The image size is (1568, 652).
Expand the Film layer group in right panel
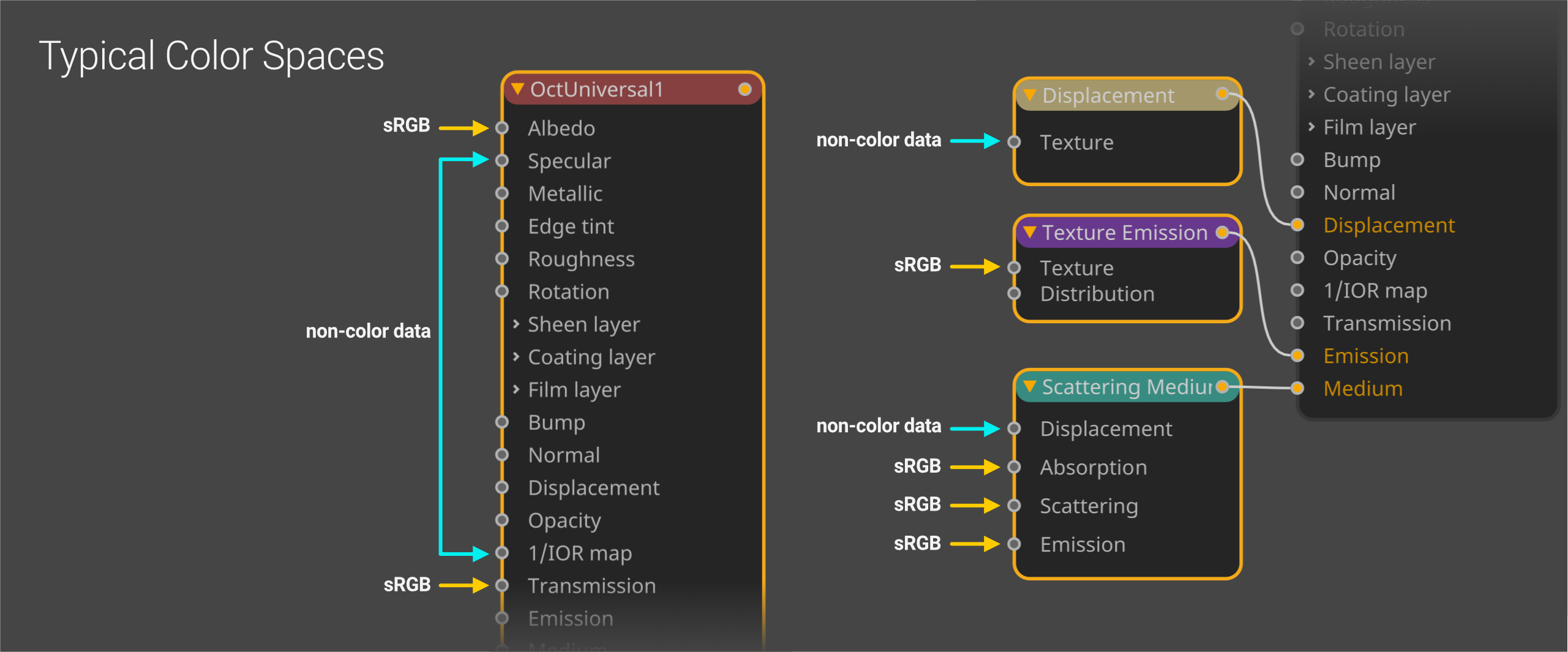1311,127
